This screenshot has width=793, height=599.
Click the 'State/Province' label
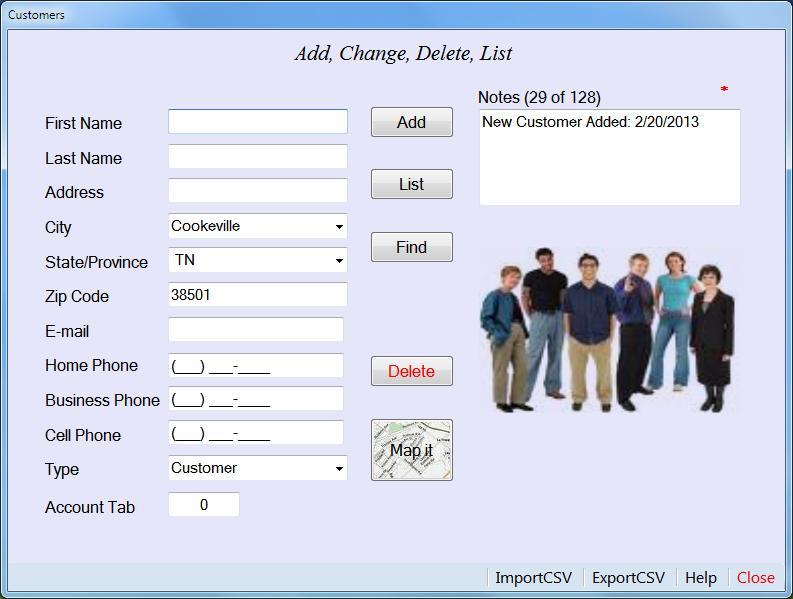[x=96, y=262]
